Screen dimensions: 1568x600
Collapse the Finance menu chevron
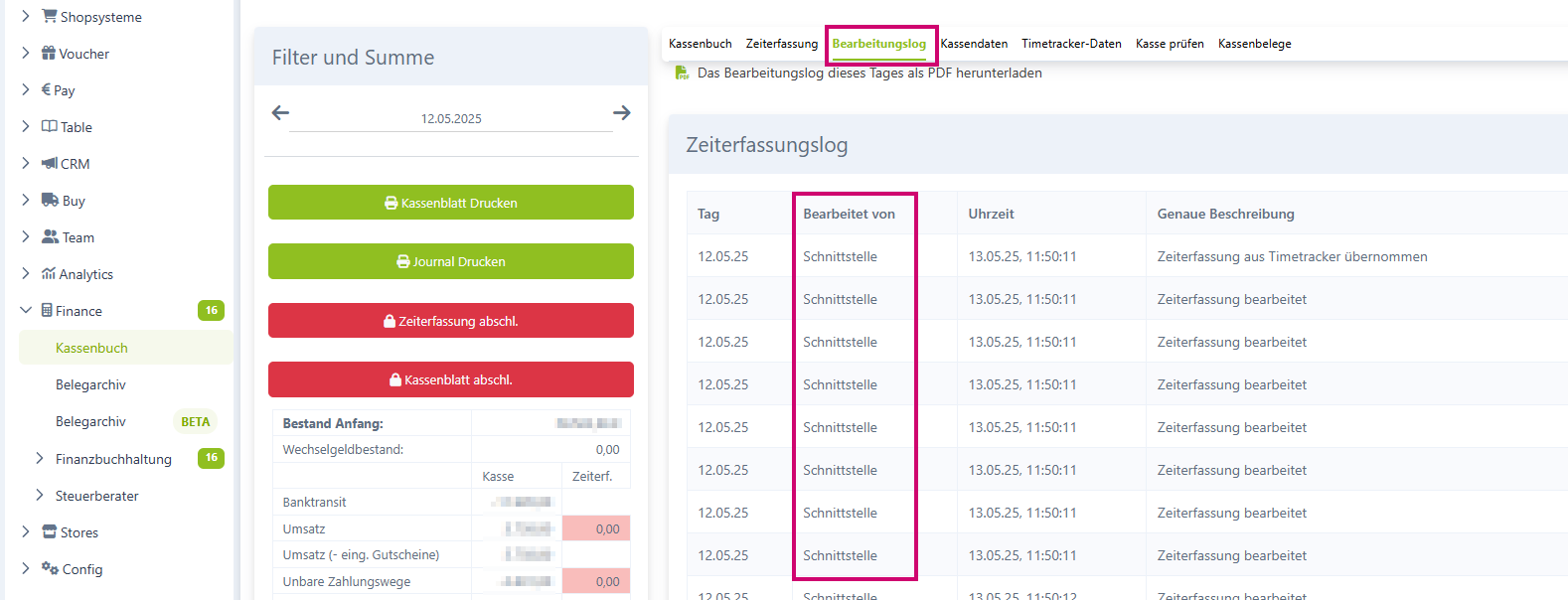(x=25, y=310)
